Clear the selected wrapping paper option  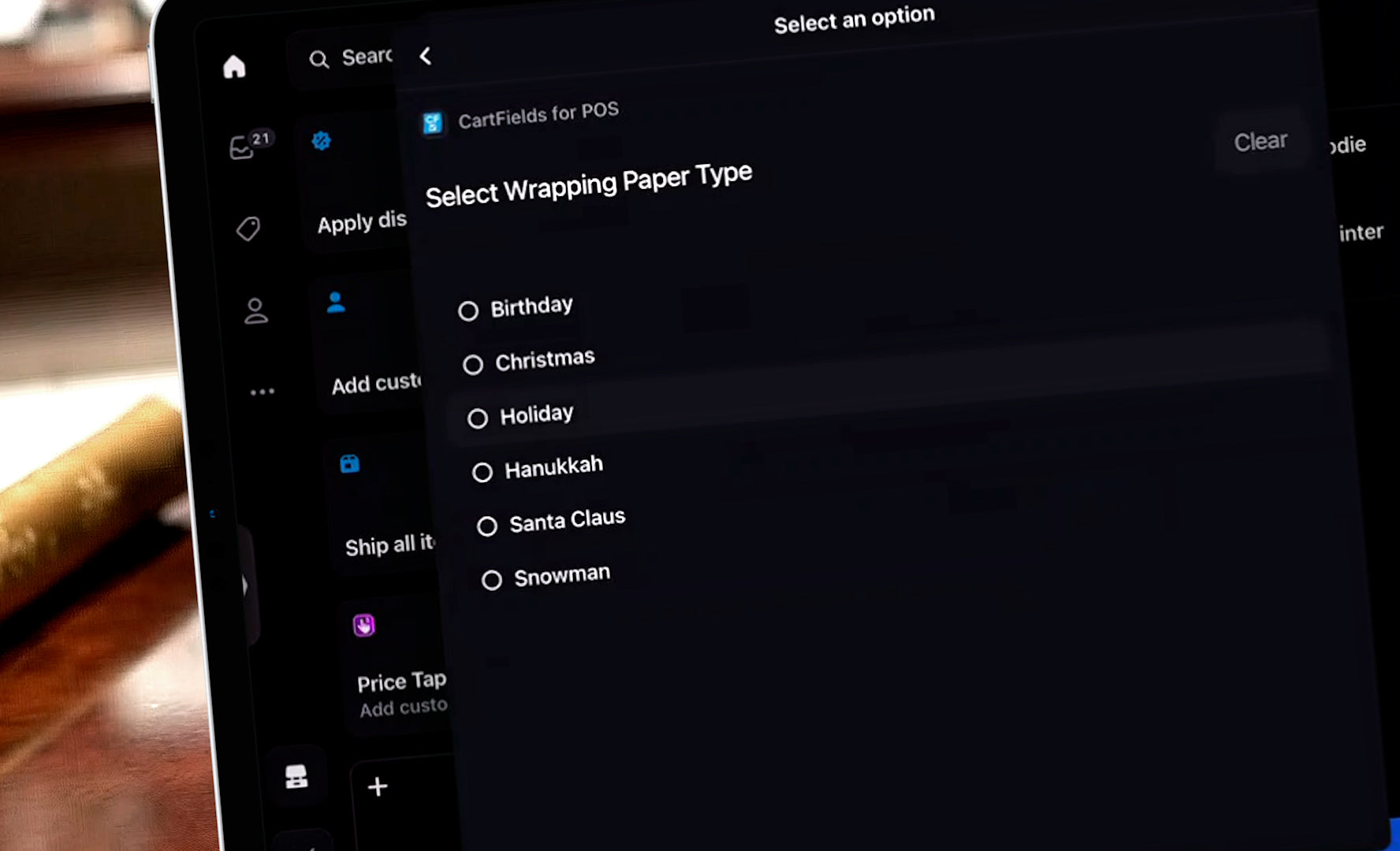click(1260, 142)
